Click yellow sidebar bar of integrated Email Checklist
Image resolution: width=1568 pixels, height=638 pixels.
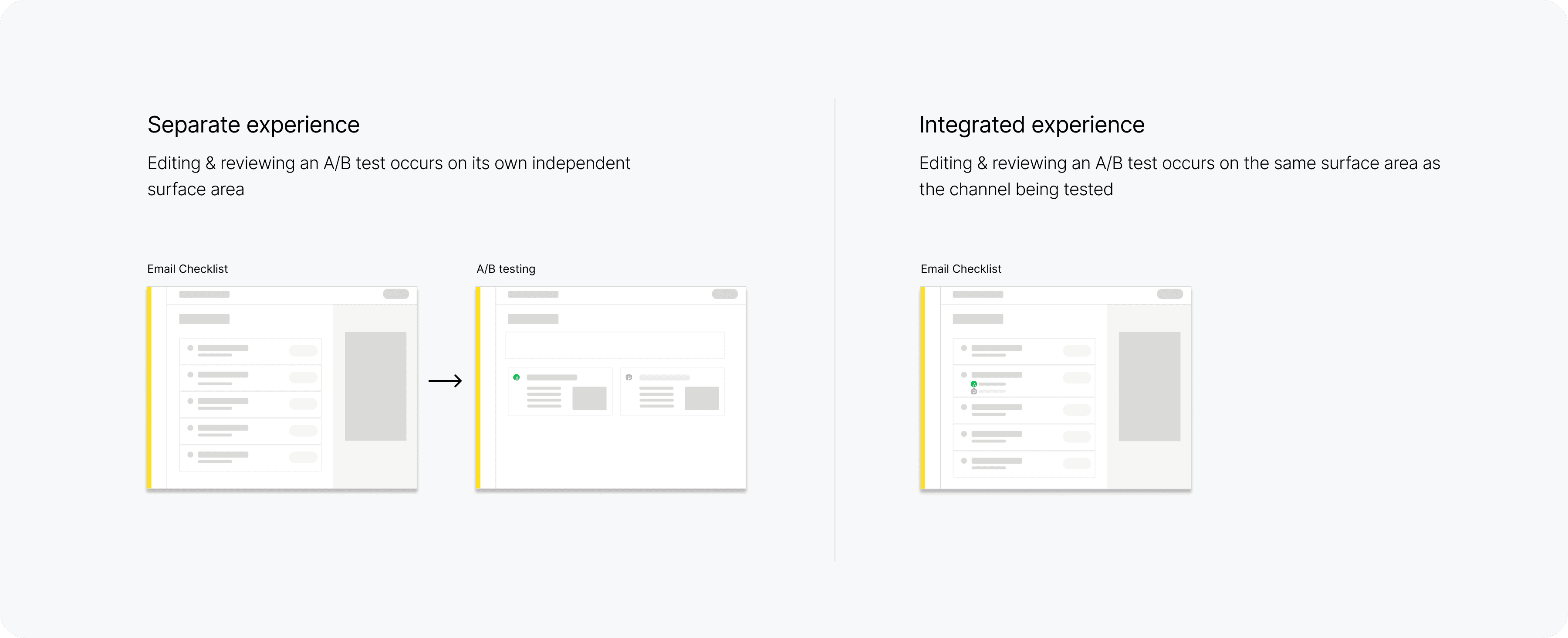coord(923,387)
